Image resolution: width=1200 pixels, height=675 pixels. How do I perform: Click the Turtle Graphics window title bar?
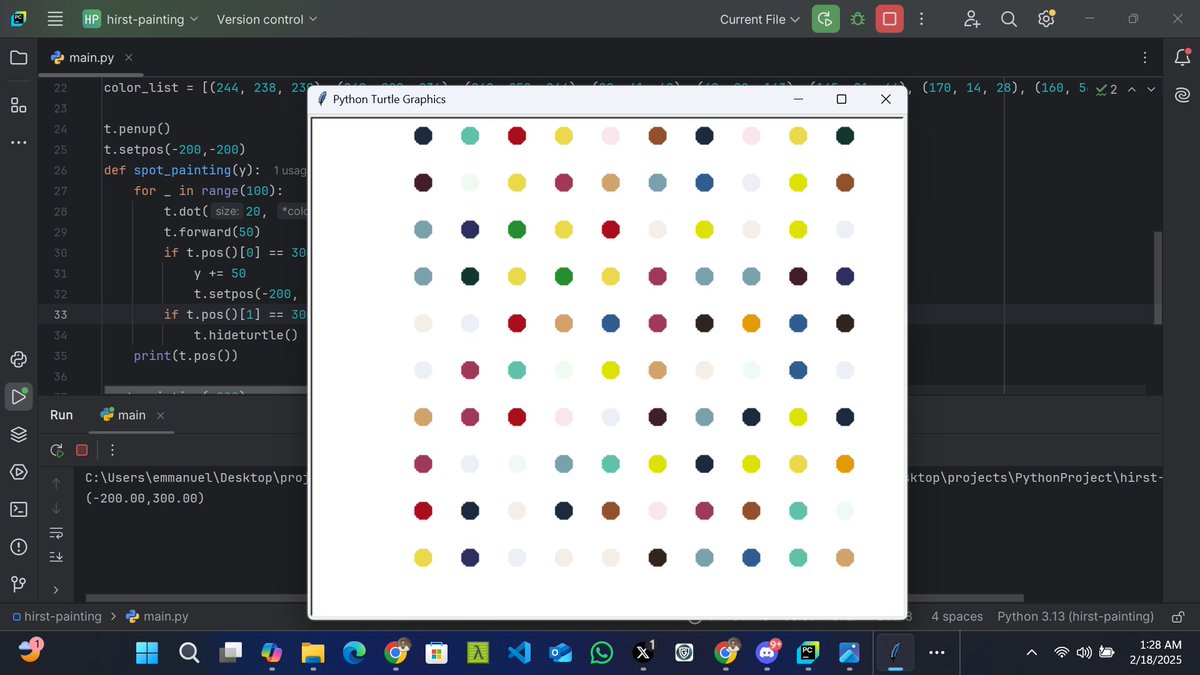(x=606, y=99)
